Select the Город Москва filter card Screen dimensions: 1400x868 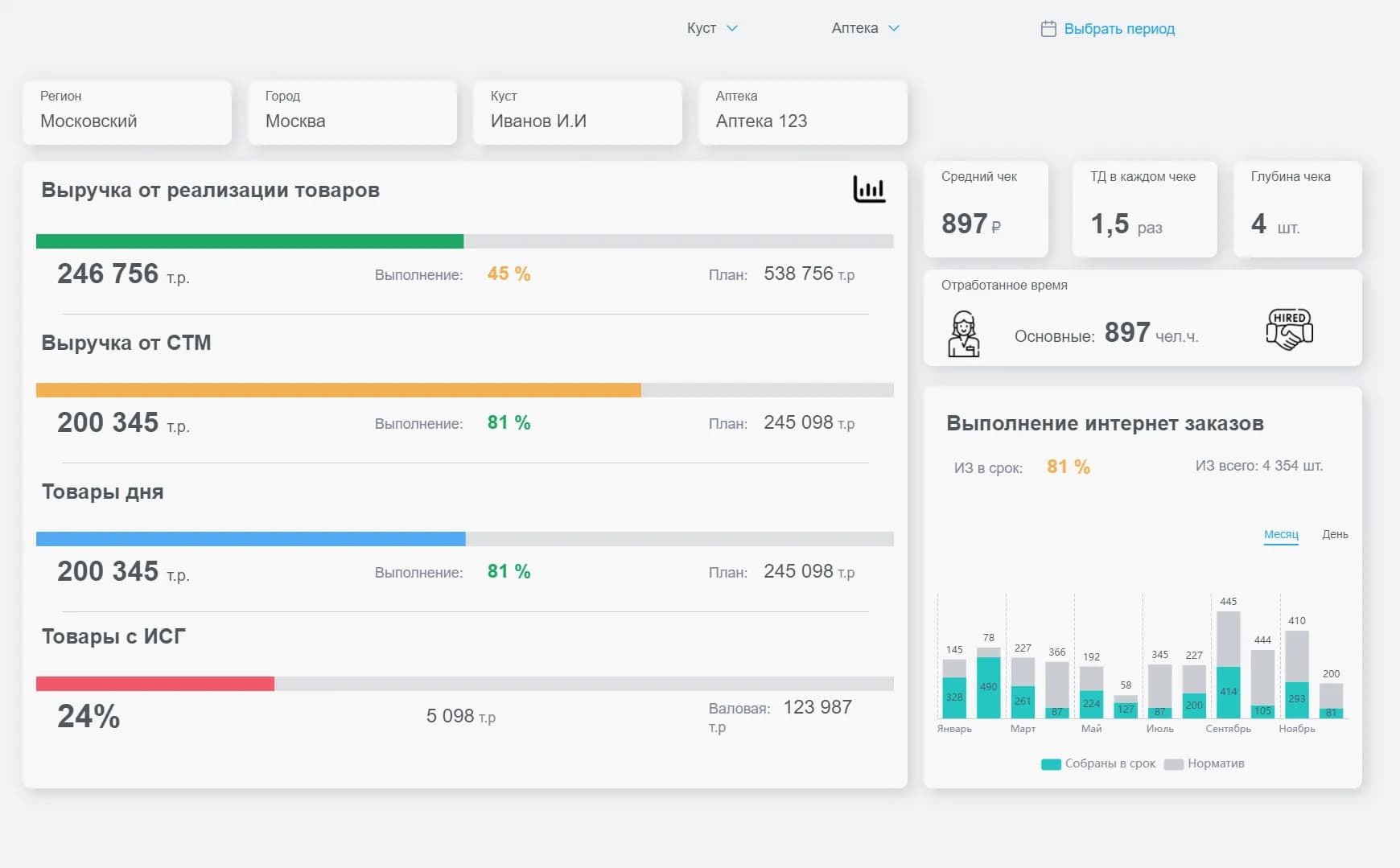click(352, 113)
